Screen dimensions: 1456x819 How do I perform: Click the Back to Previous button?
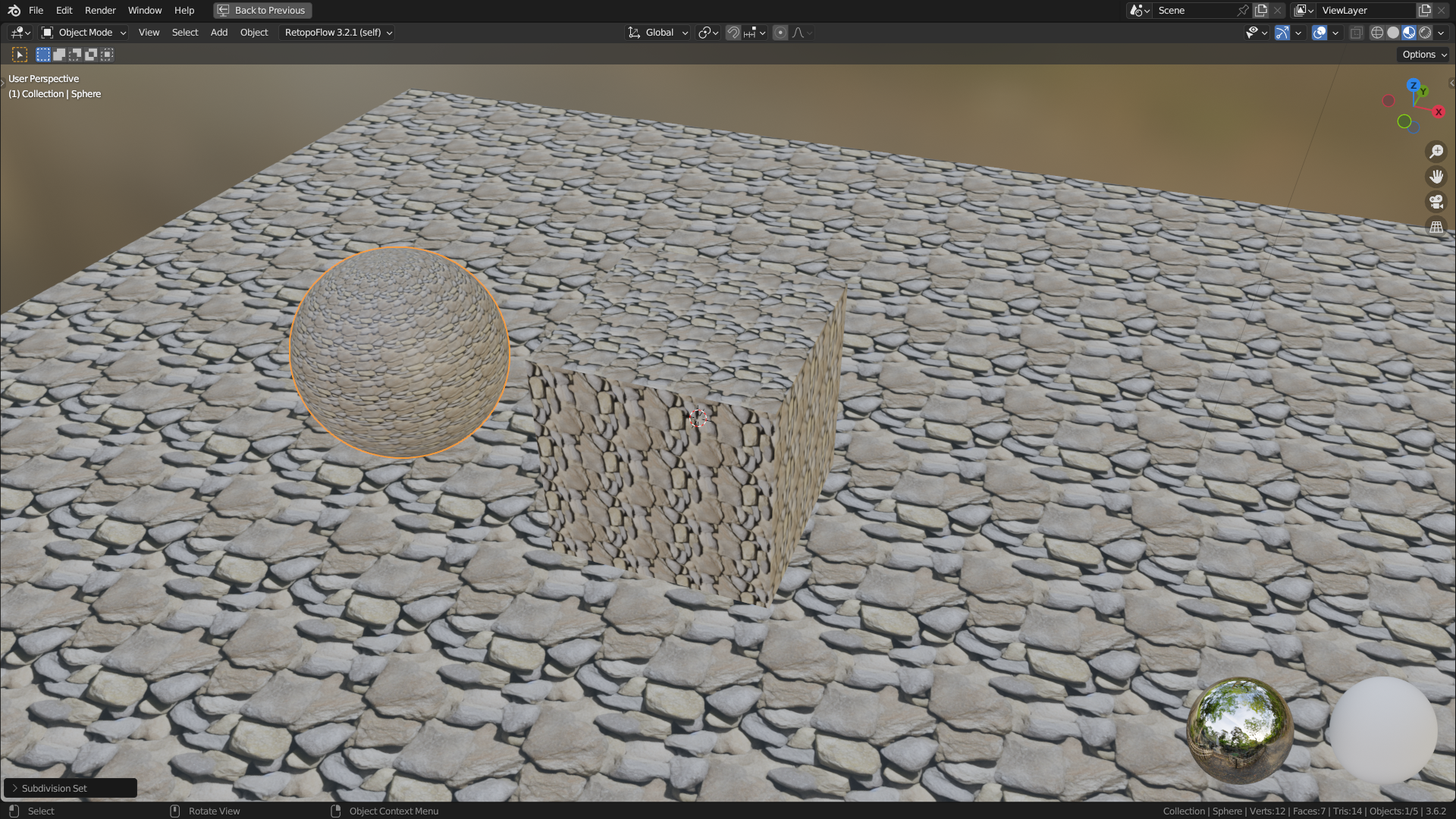point(262,11)
